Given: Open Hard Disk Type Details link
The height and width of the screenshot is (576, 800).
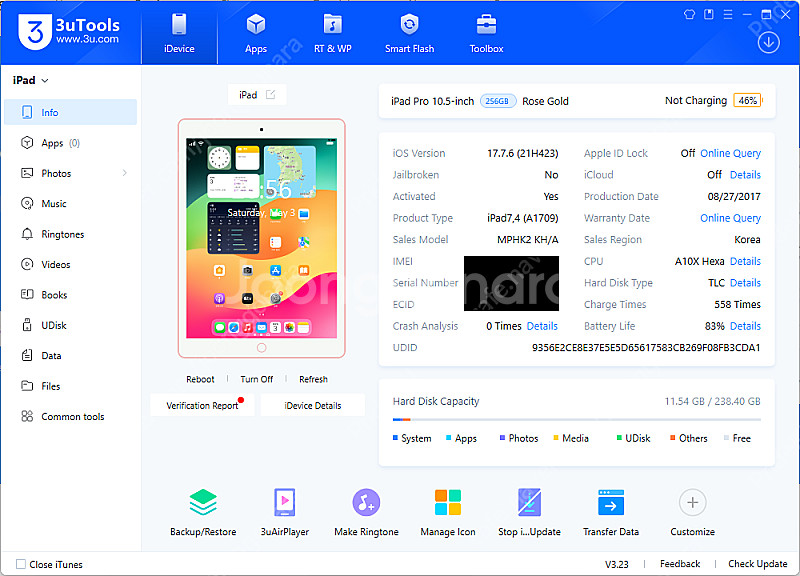Looking at the screenshot, I should point(745,283).
